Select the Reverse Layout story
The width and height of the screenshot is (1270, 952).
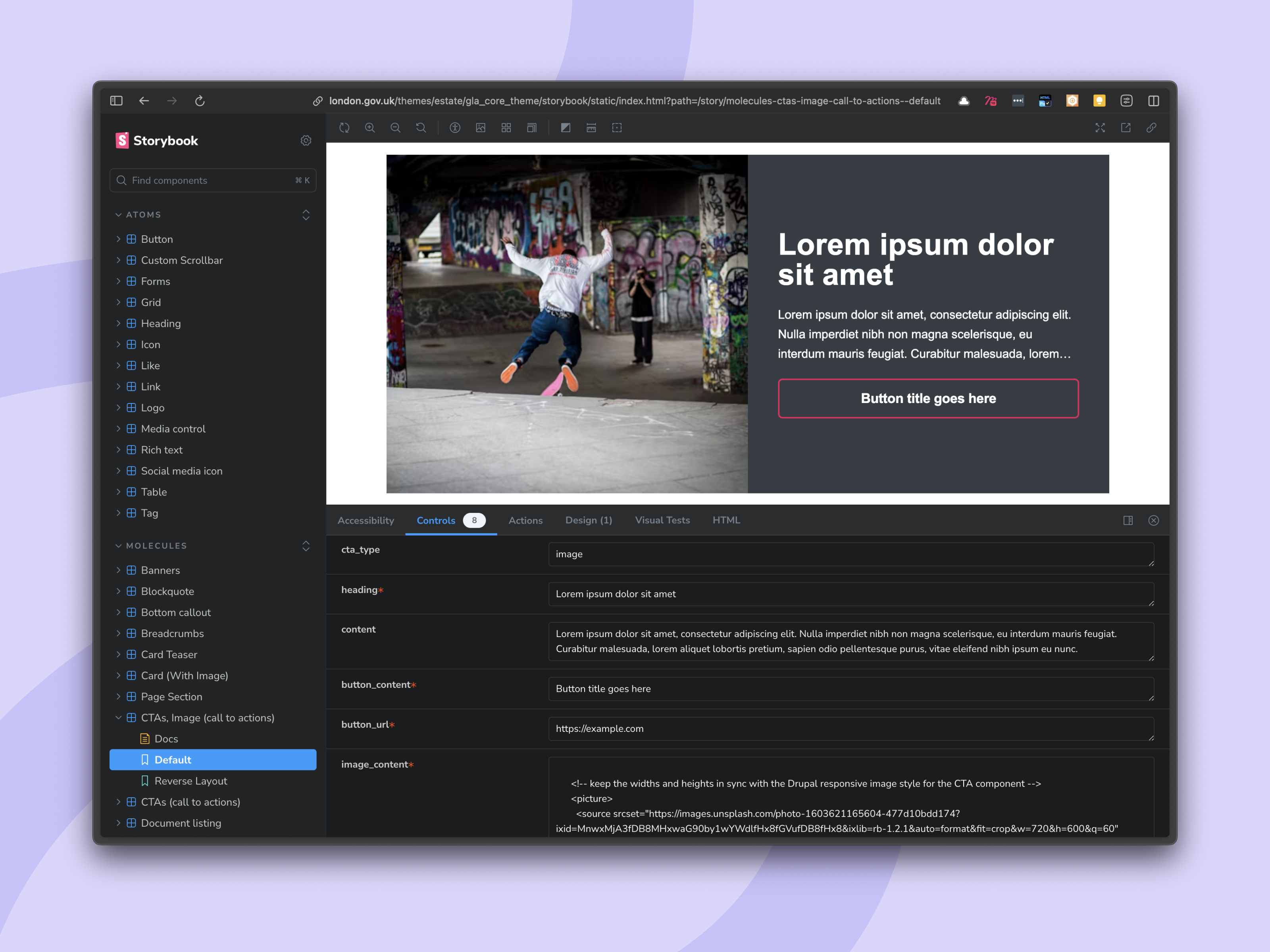coord(190,781)
